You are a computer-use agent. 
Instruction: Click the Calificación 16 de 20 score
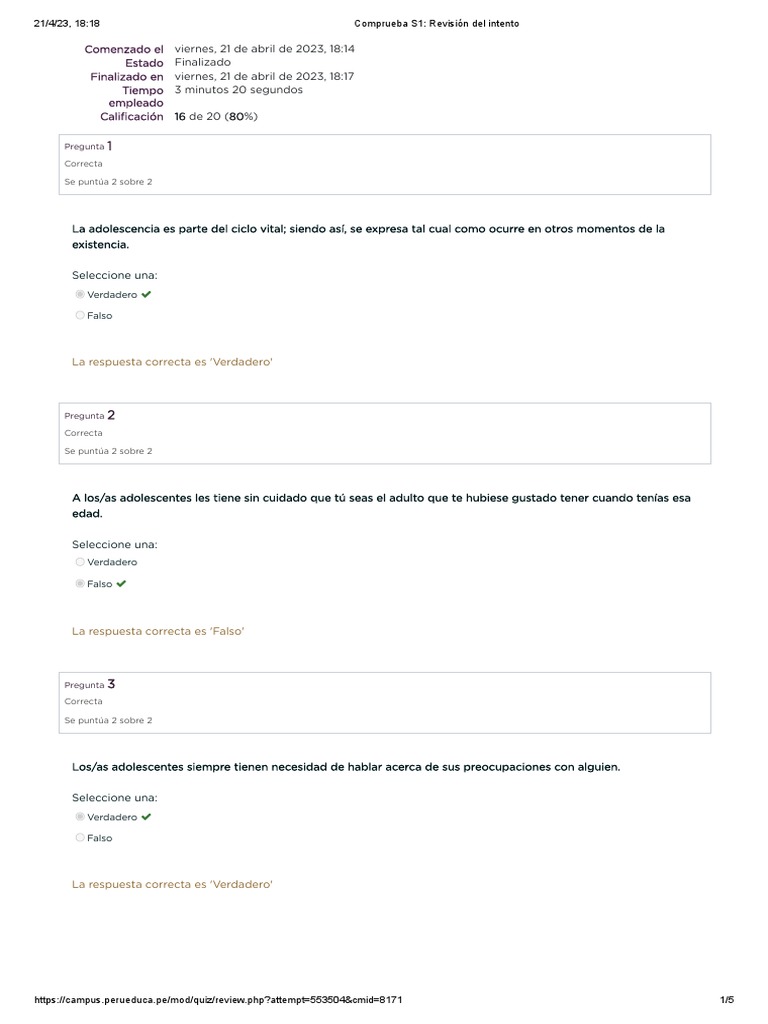coord(216,117)
